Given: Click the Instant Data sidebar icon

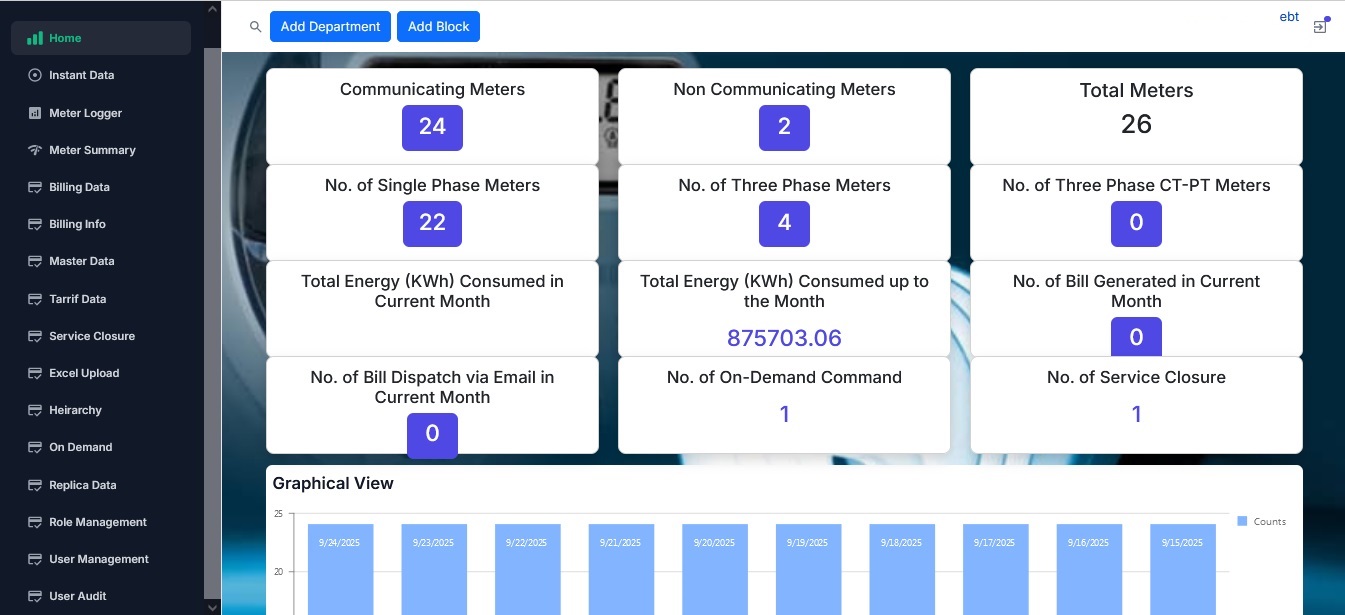Looking at the screenshot, I should click(35, 75).
